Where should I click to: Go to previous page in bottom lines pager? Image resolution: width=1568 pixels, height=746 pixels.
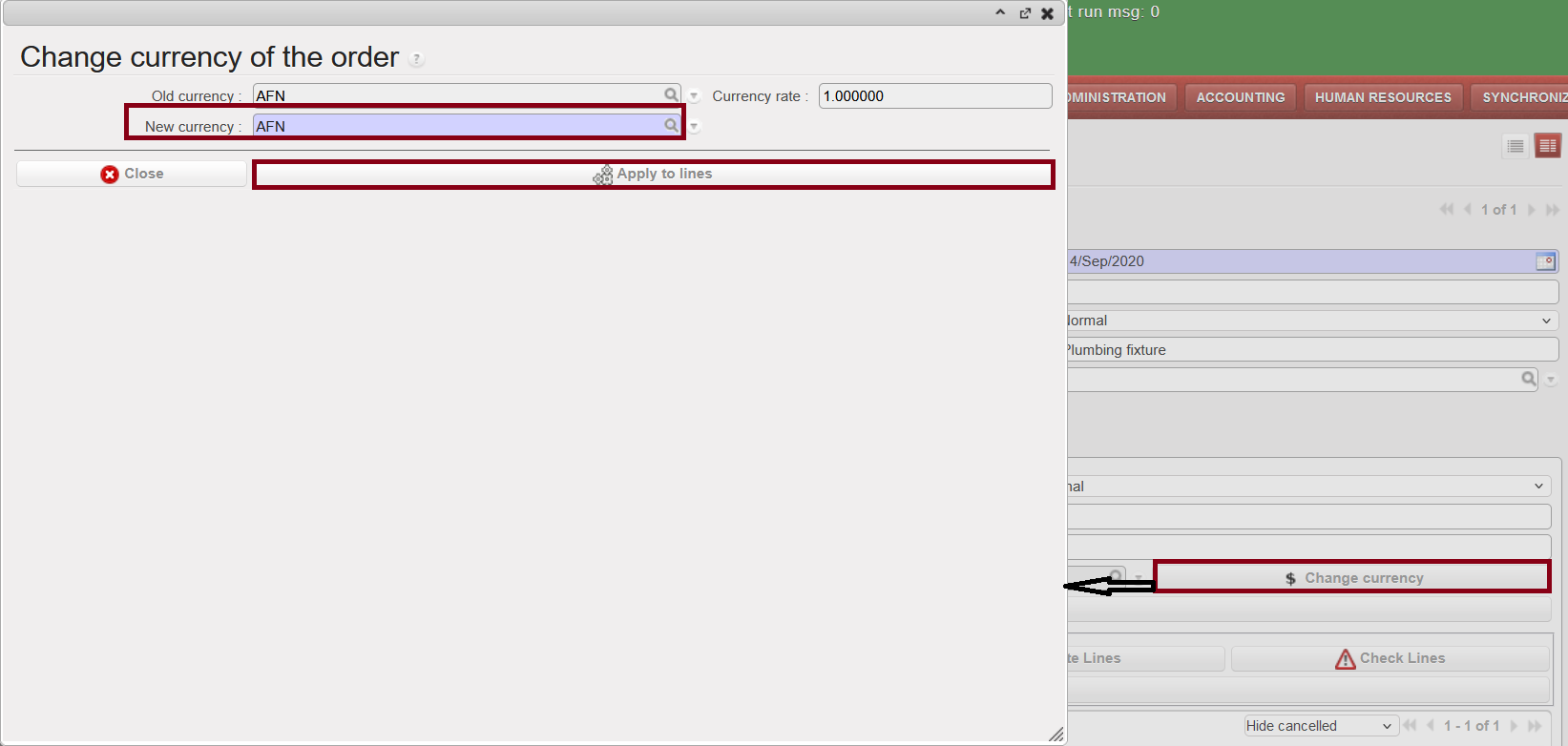click(1431, 726)
